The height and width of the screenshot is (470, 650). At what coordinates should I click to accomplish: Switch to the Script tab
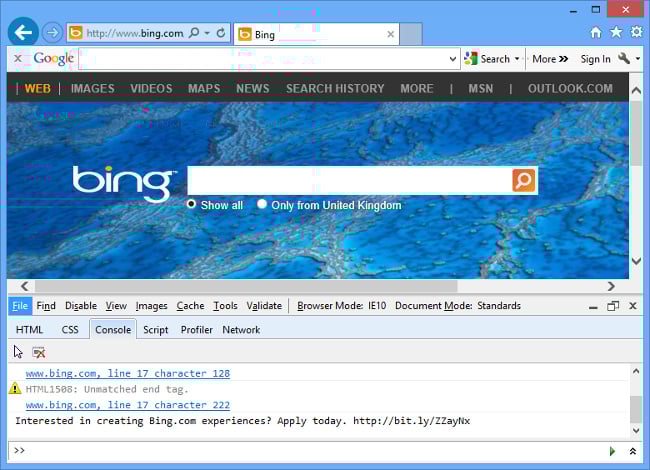[156, 330]
